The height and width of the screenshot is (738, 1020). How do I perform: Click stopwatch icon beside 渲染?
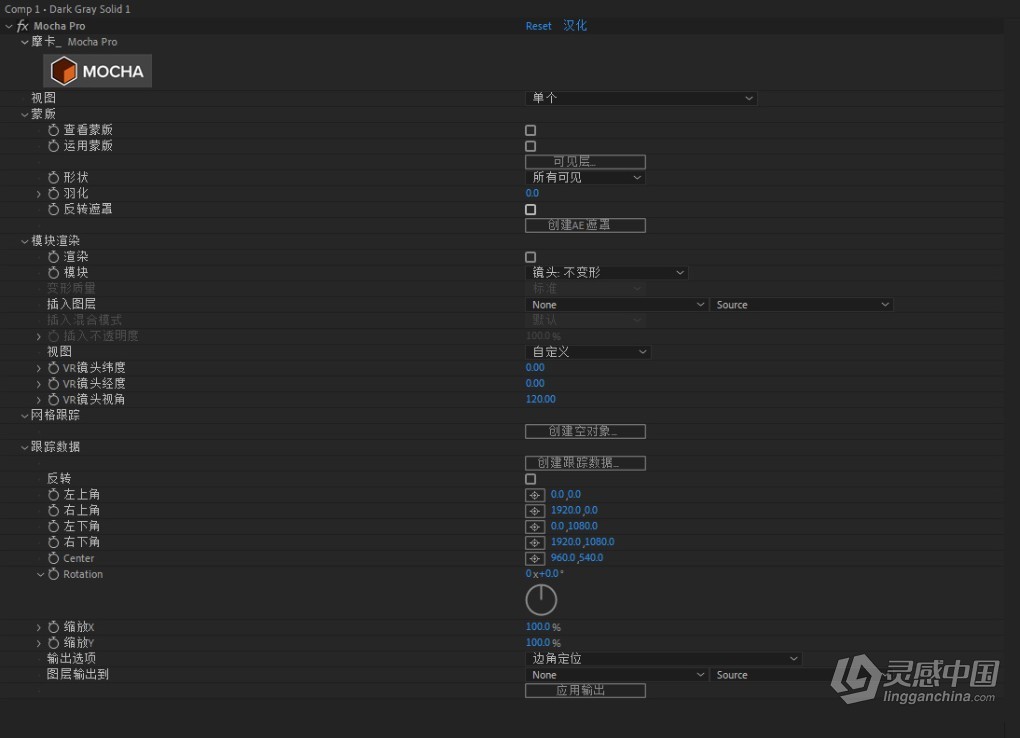(x=53, y=256)
